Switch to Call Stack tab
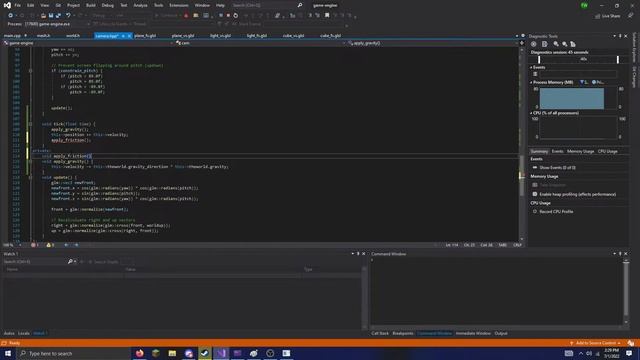Viewport: 640px width, 360px height. pyautogui.click(x=380, y=333)
